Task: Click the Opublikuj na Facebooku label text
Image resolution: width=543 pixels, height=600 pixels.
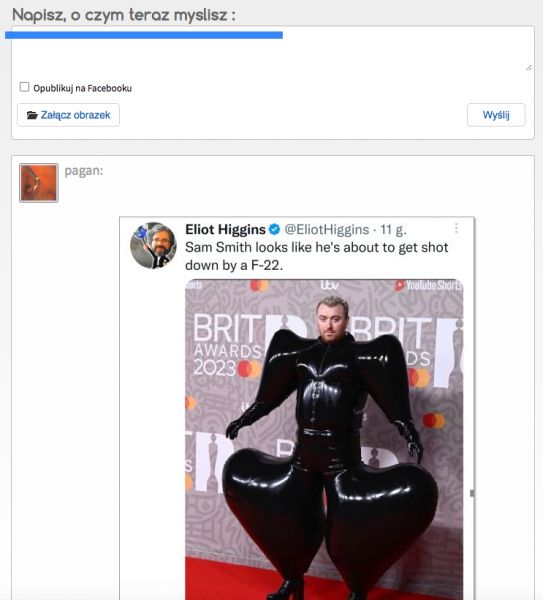Action: (82, 88)
